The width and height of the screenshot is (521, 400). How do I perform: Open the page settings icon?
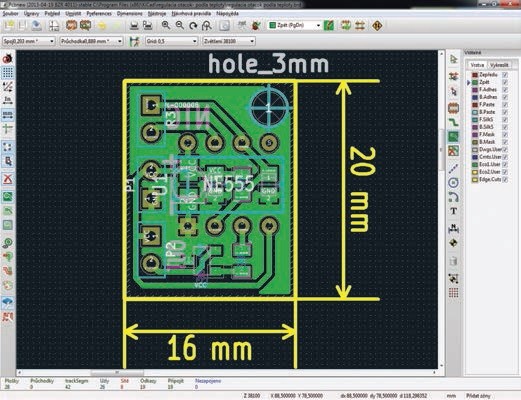(54, 26)
